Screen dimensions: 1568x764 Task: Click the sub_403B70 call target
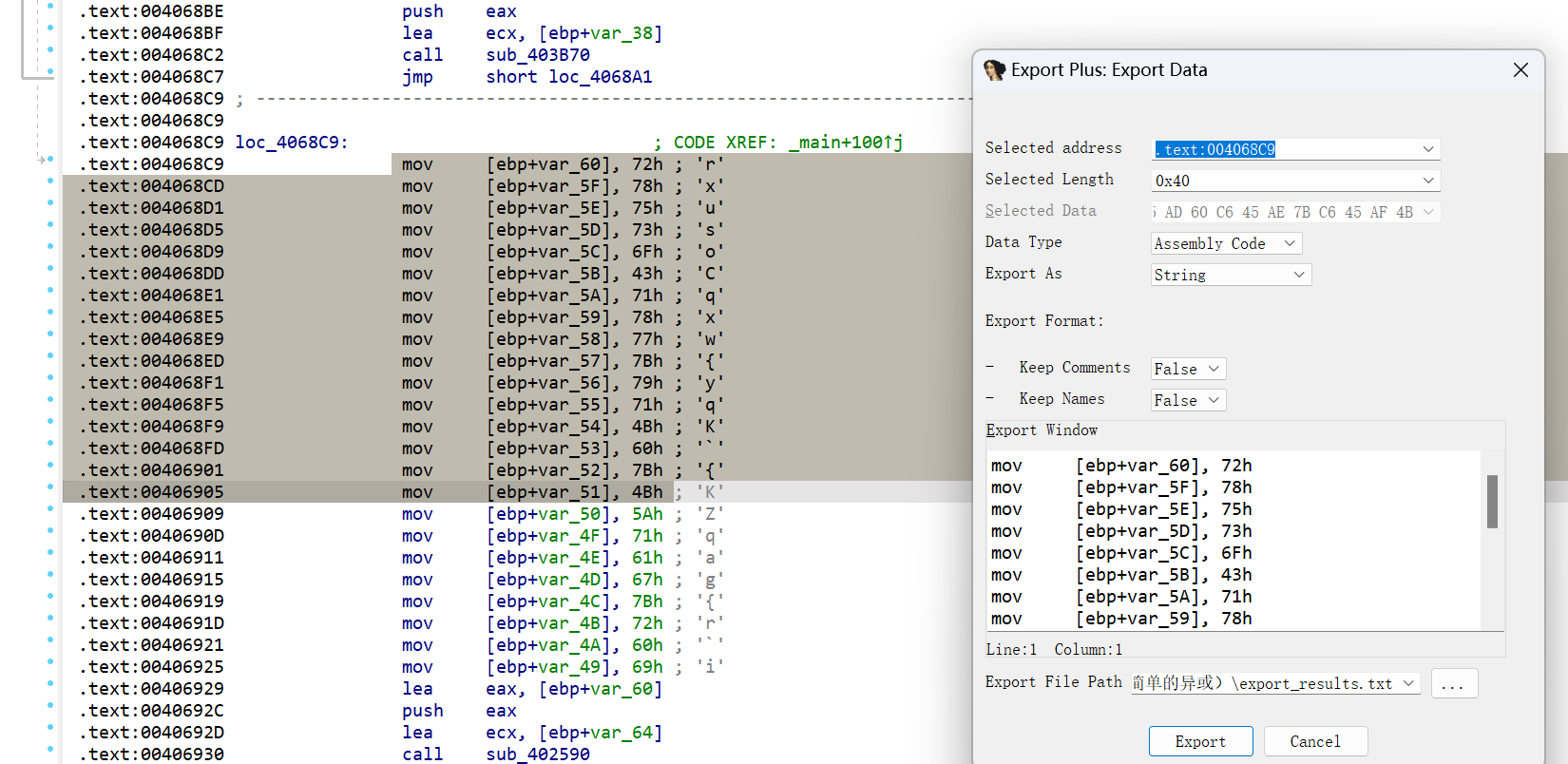(x=538, y=55)
